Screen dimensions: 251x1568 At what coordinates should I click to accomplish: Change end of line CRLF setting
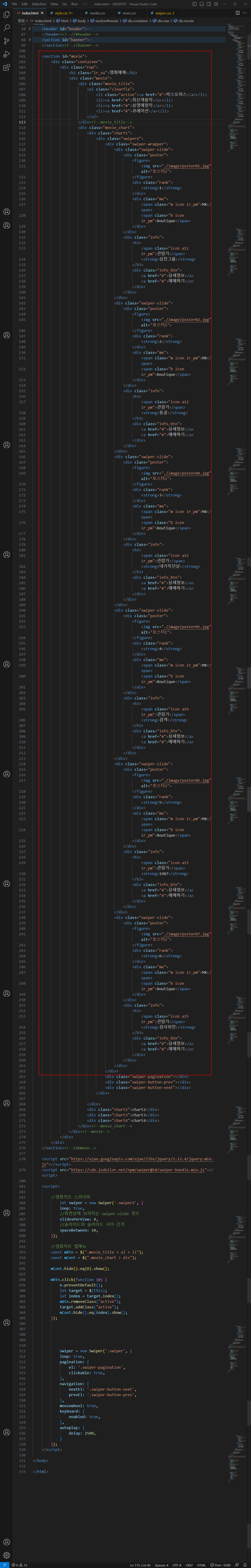click(189, 1565)
